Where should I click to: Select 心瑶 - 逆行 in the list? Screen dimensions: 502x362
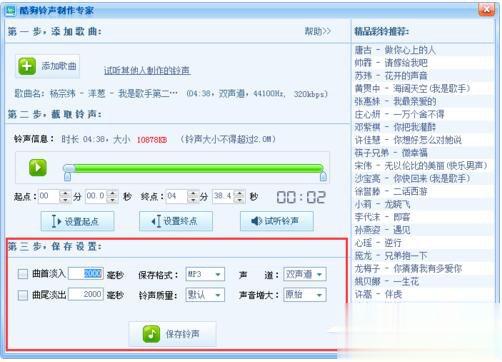(378, 243)
